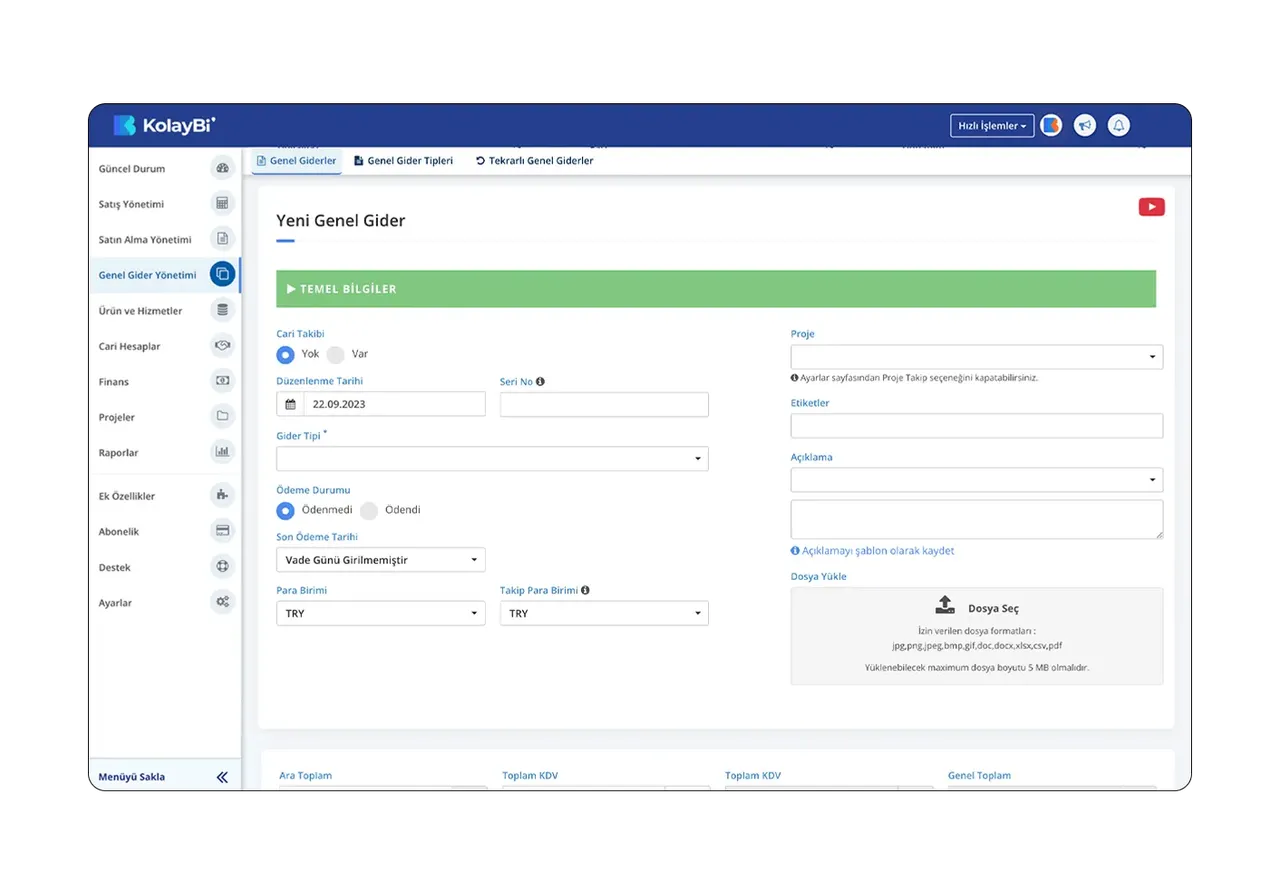Select Yok for Cari Takibi
Viewport: 1280px width, 870px height.
pos(285,354)
